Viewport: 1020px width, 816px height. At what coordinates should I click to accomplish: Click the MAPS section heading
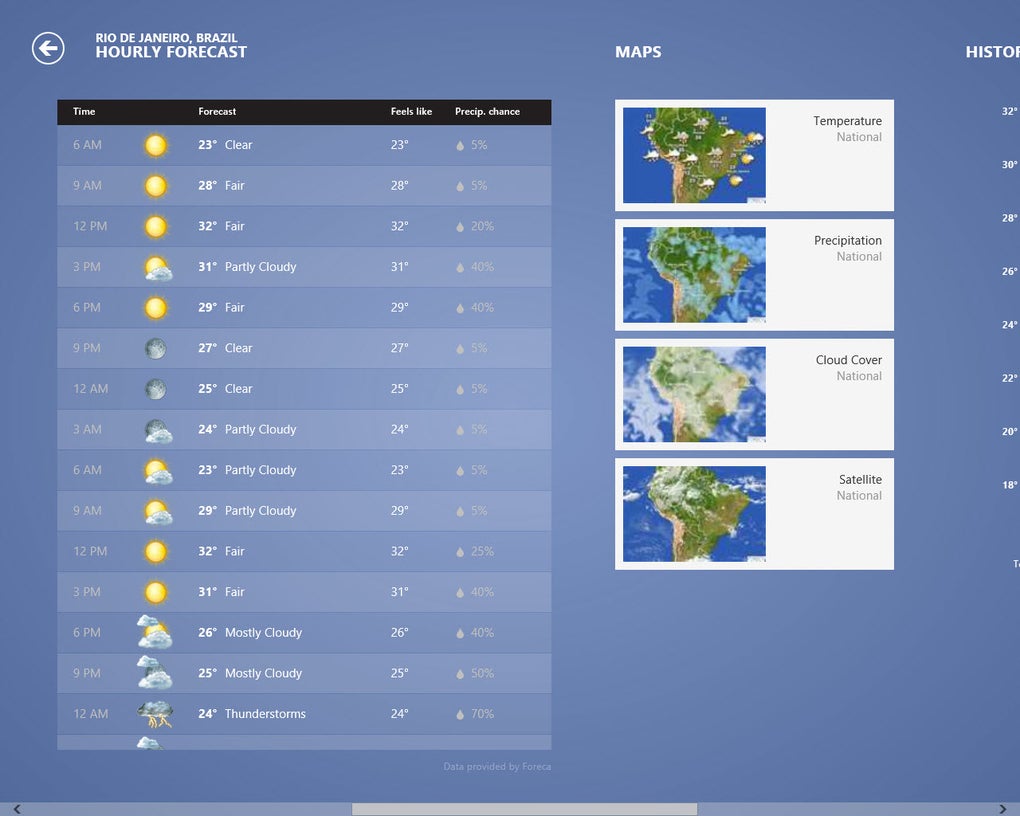pyautogui.click(x=638, y=52)
